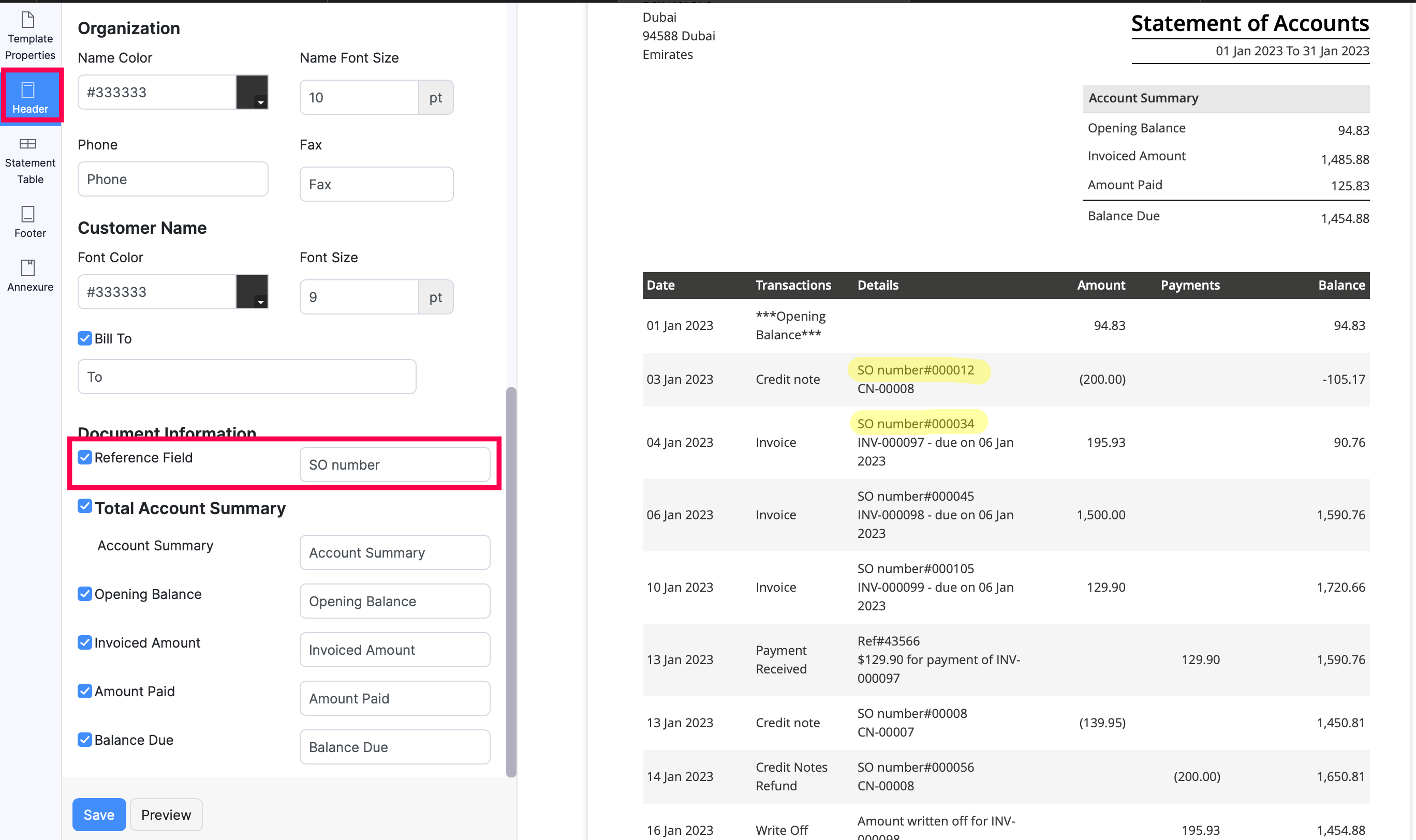Image resolution: width=1416 pixels, height=840 pixels.
Task: Click the Account Summary preview heading
Action: point(1143,98)
